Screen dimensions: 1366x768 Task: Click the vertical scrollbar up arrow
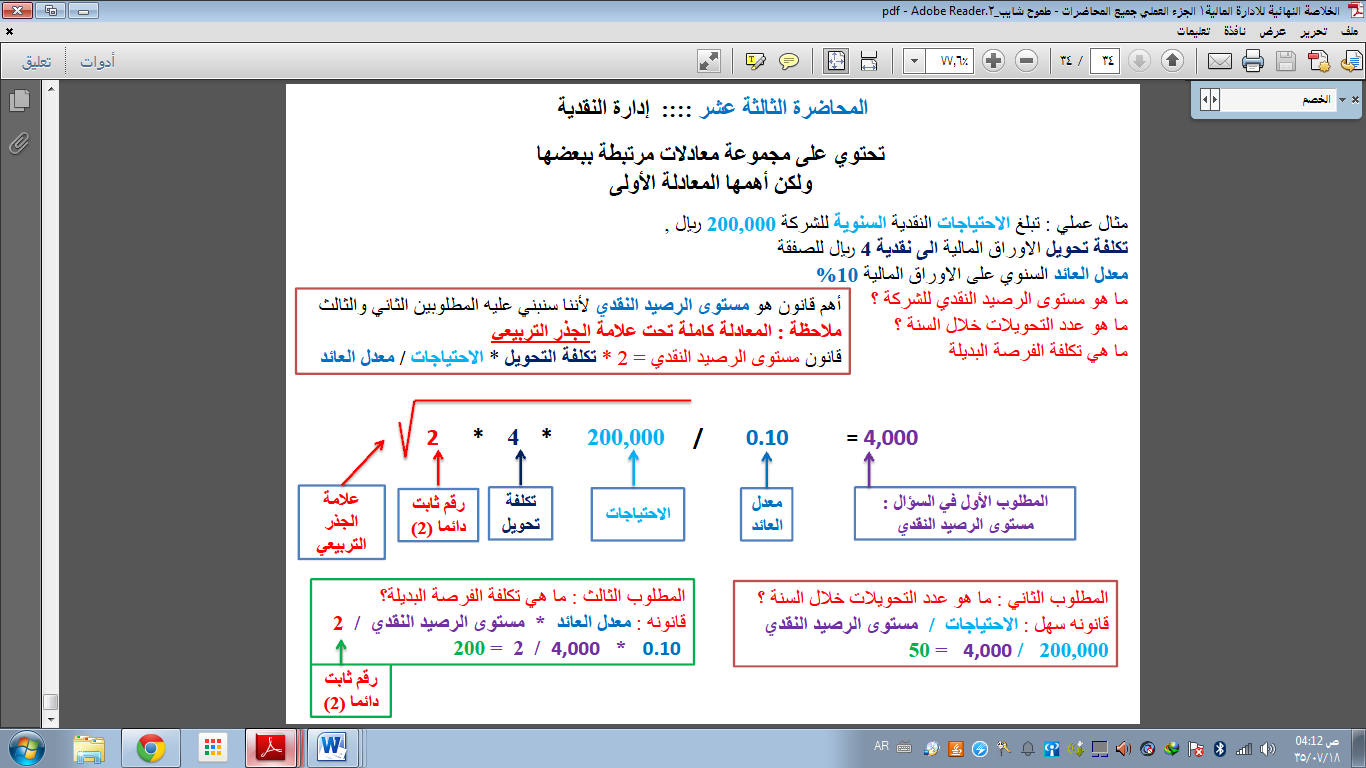pyautogui.click(x=49, y=89)
